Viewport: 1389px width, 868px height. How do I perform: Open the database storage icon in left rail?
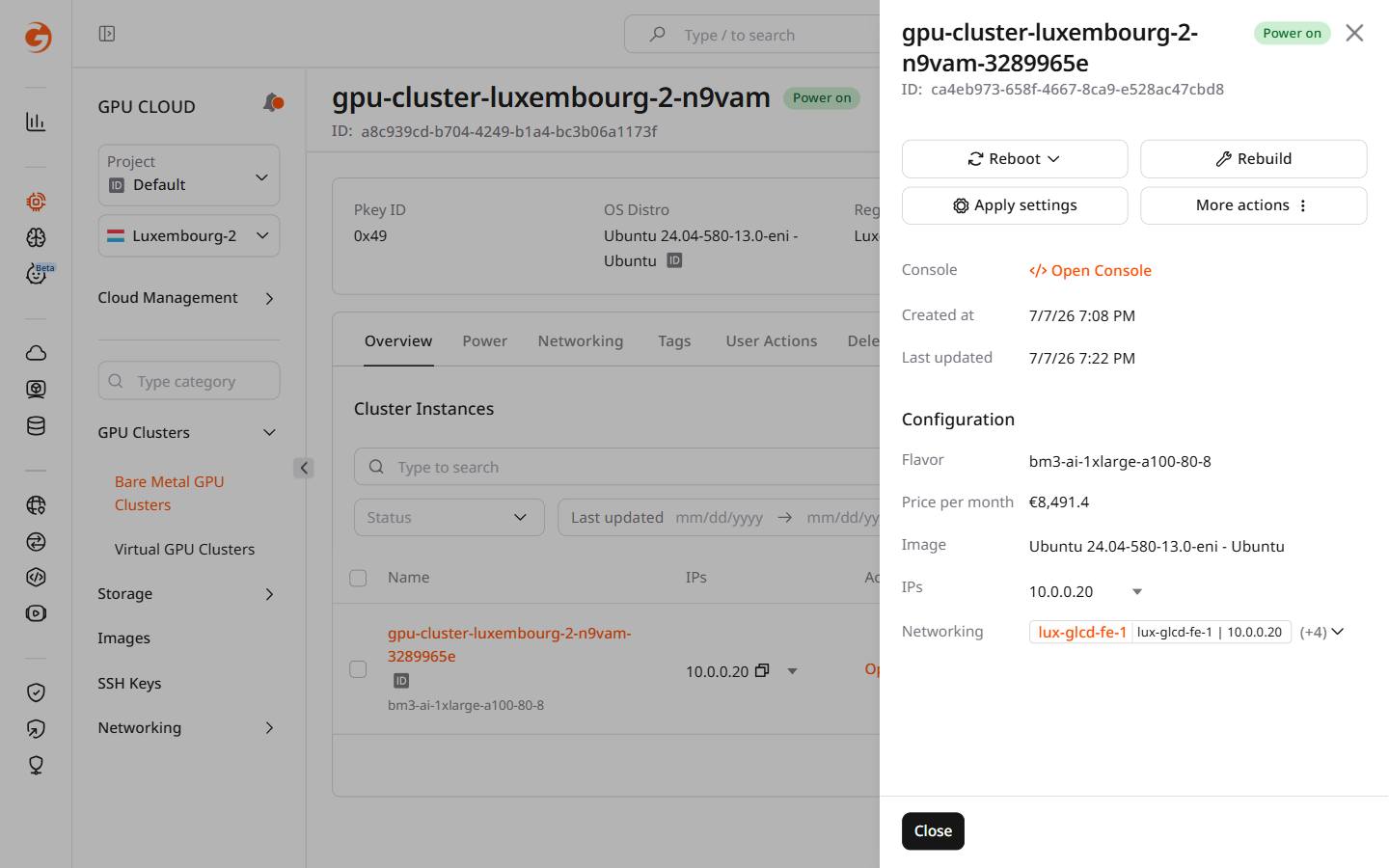click(x=36, y=425)
